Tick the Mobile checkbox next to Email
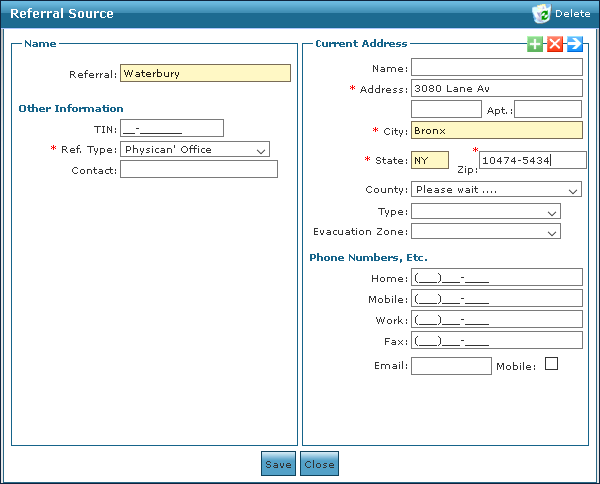The width and height of the screenshot is (600, 484). pos(551,363)
